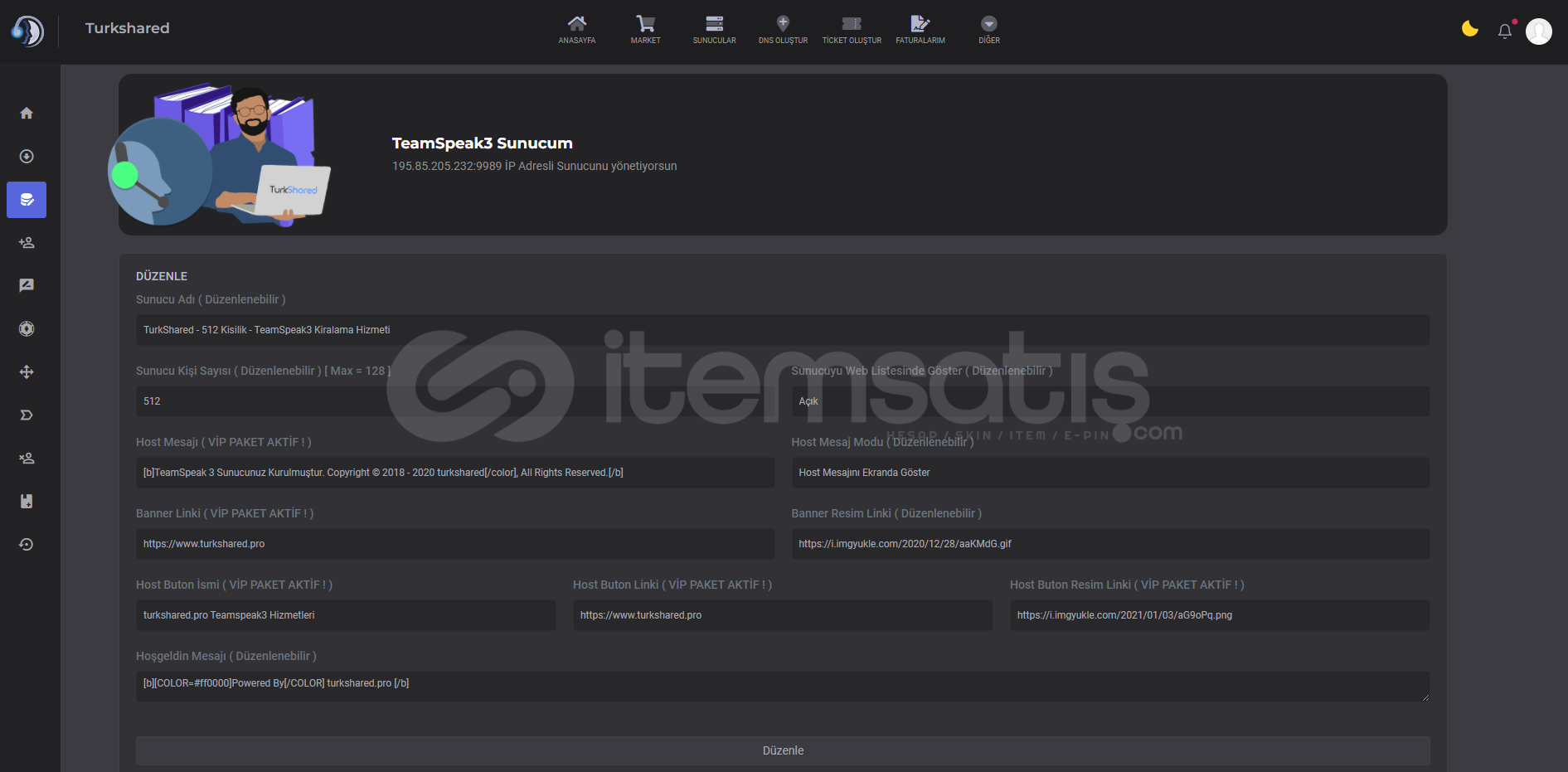The image size is (1568, 772).
Task: Click the sidebar four-way move arrows icon
Action: (x=27, y=371)
